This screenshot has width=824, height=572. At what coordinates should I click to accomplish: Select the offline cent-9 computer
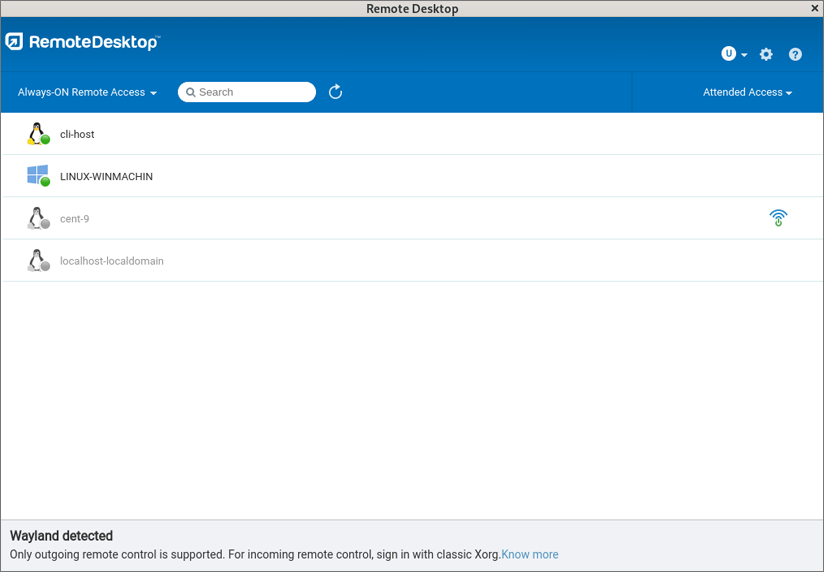[x=74, y=219]
